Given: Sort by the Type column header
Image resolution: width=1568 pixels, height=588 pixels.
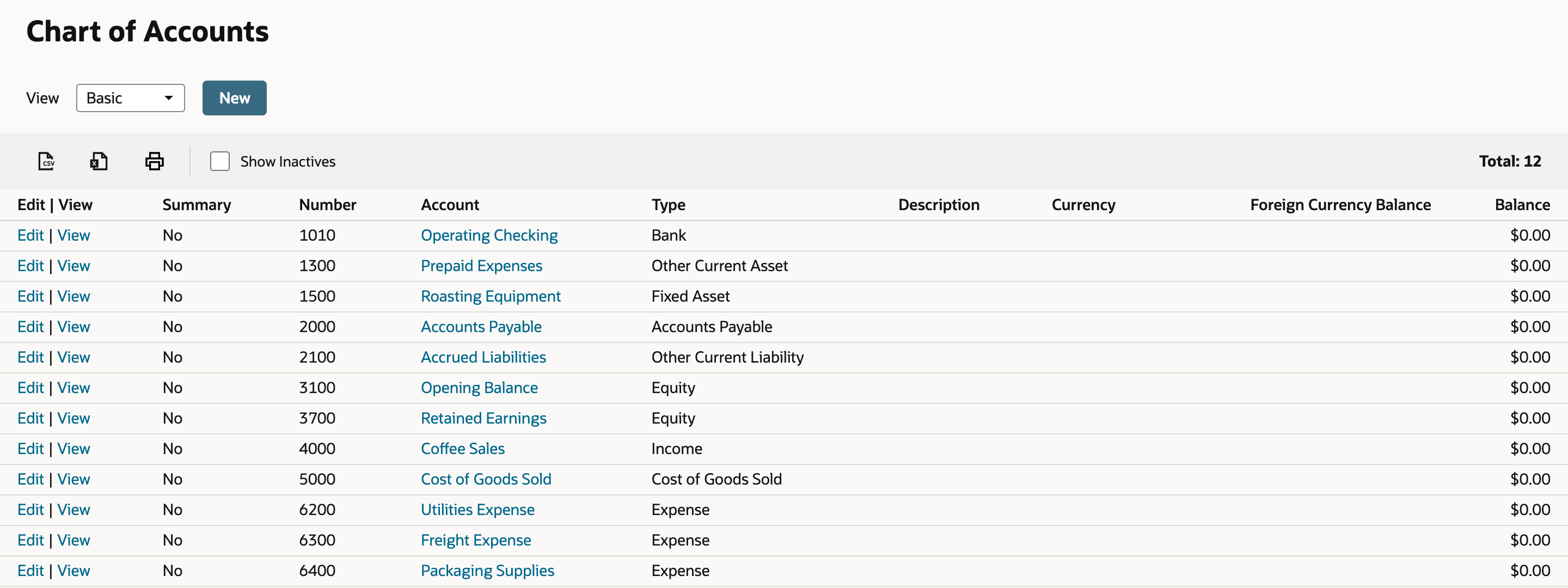Looking at the screenshot, I should click(669, 205).
